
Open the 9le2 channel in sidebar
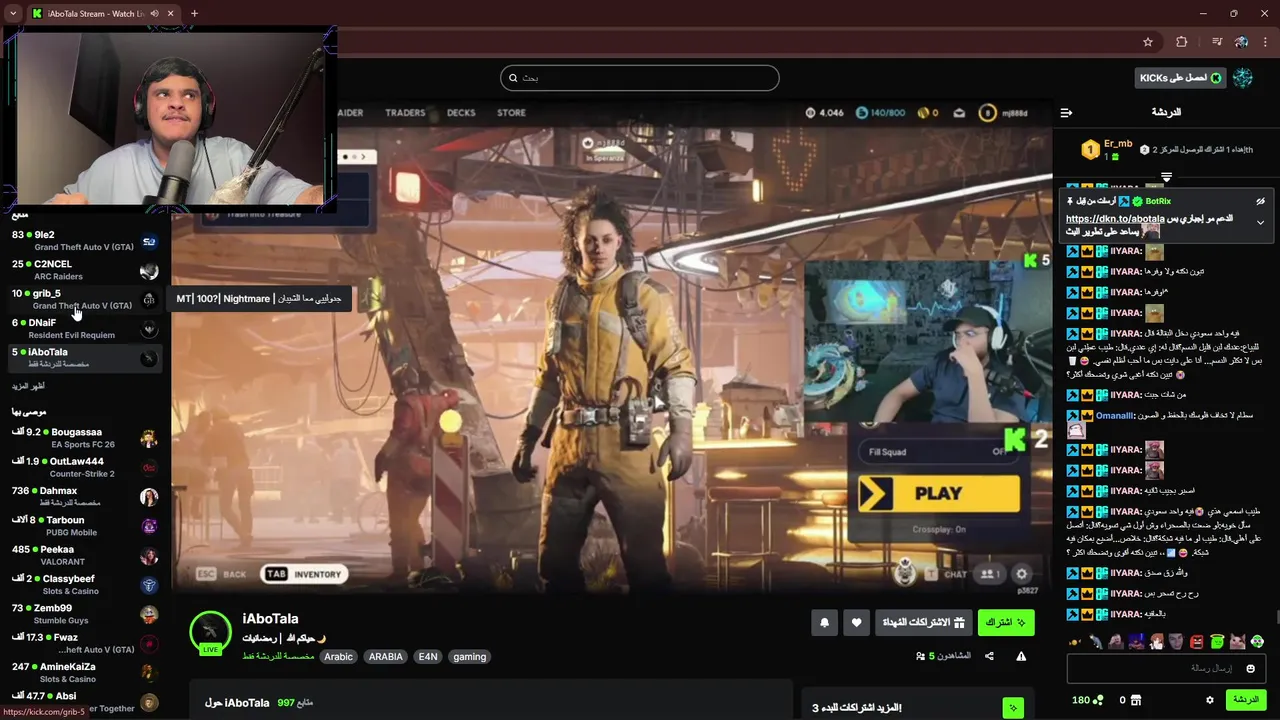(85, 241)
